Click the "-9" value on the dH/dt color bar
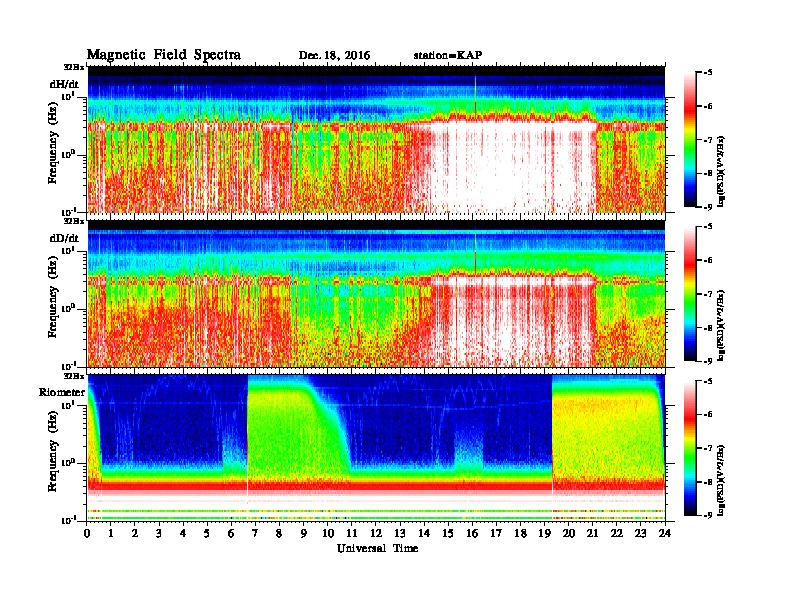 (x=707, y=207)
